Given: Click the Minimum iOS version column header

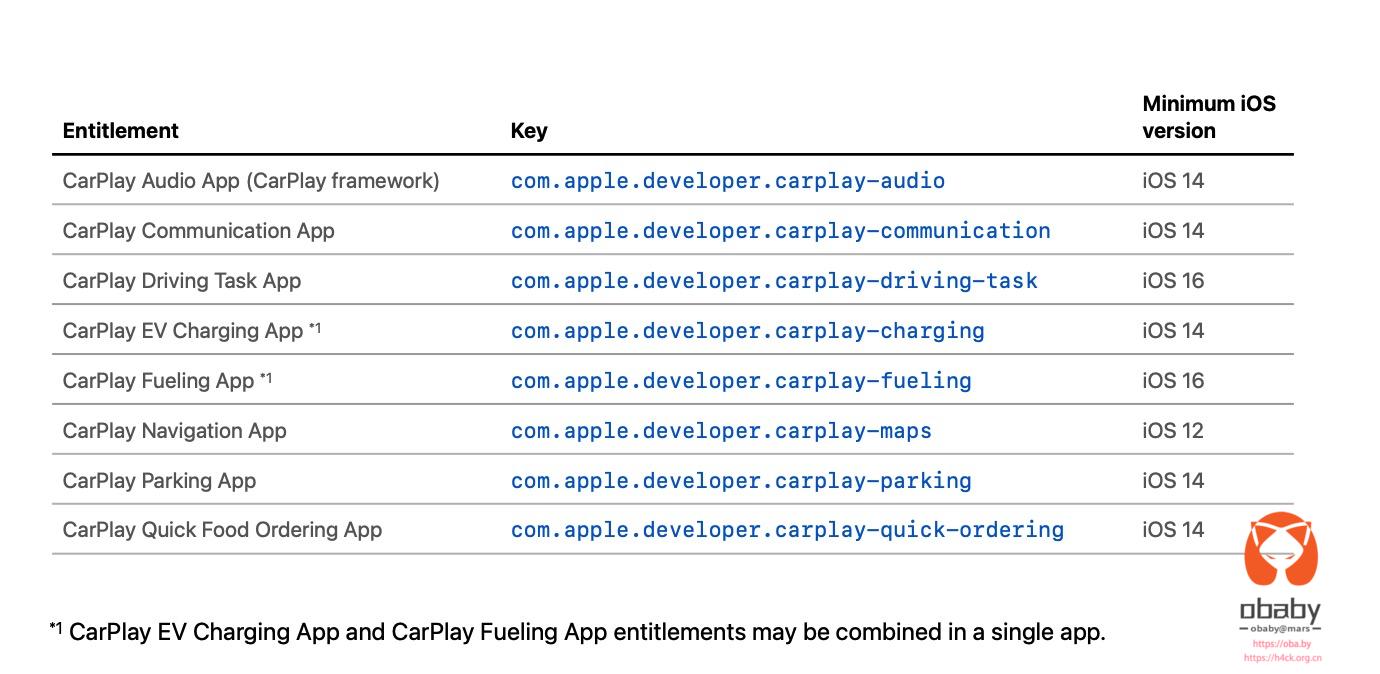Looking at the screenshot, I should pos(1209,117).
